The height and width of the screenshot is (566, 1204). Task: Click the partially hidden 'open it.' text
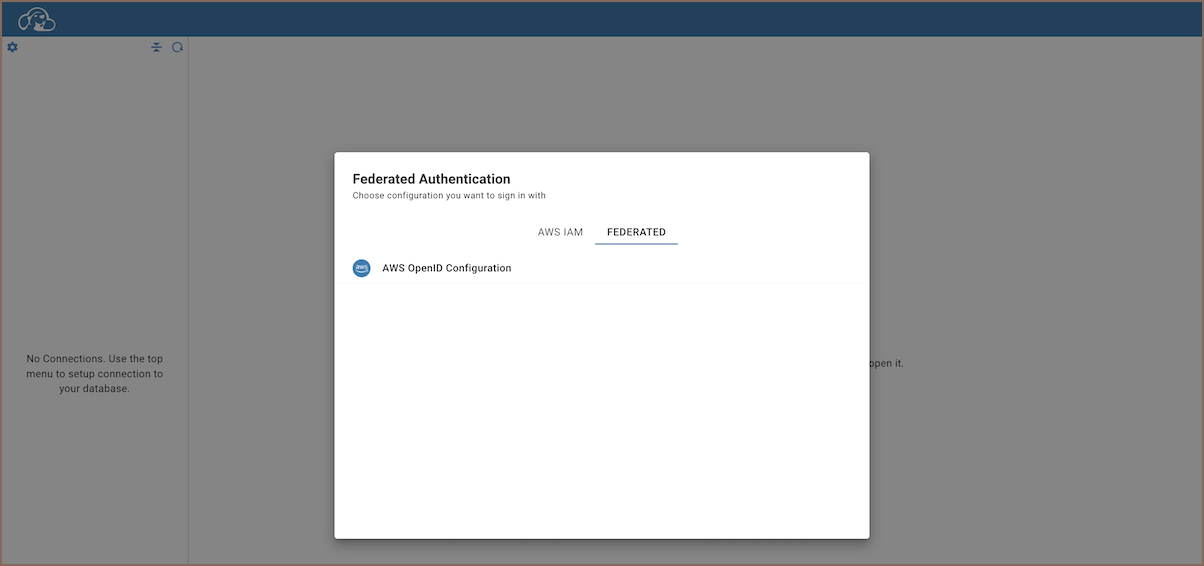(x=886, y=363)
